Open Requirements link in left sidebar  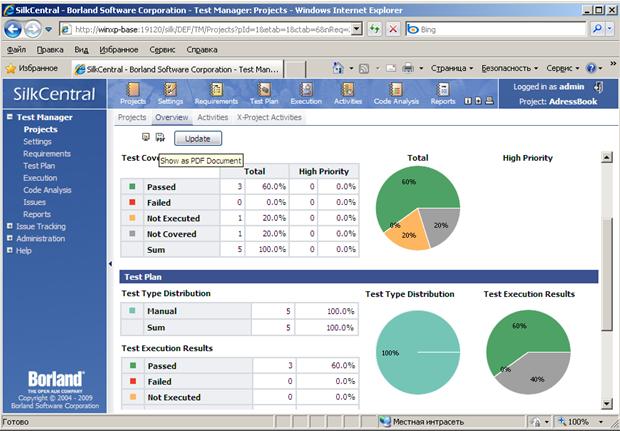[x=47, y=154]
